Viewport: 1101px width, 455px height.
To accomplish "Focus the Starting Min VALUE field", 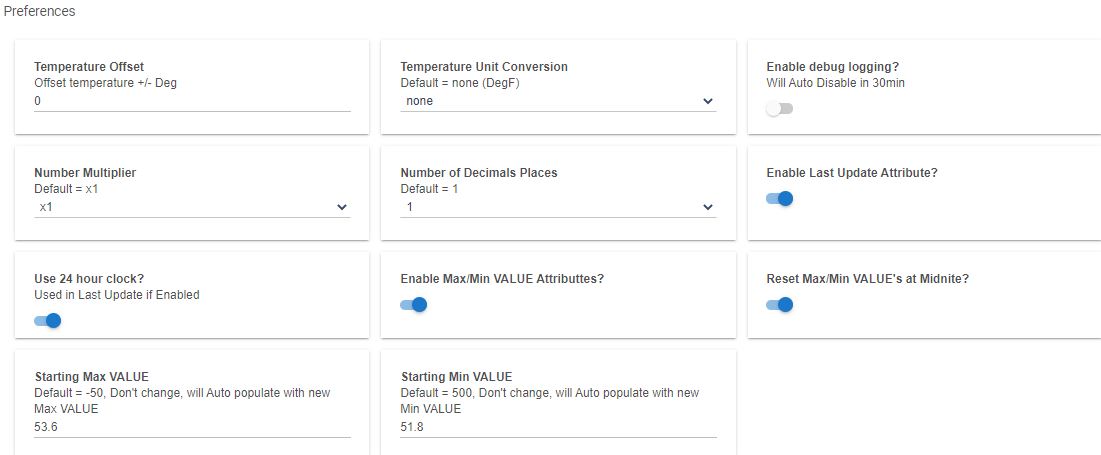I will [x=558, y=427].
